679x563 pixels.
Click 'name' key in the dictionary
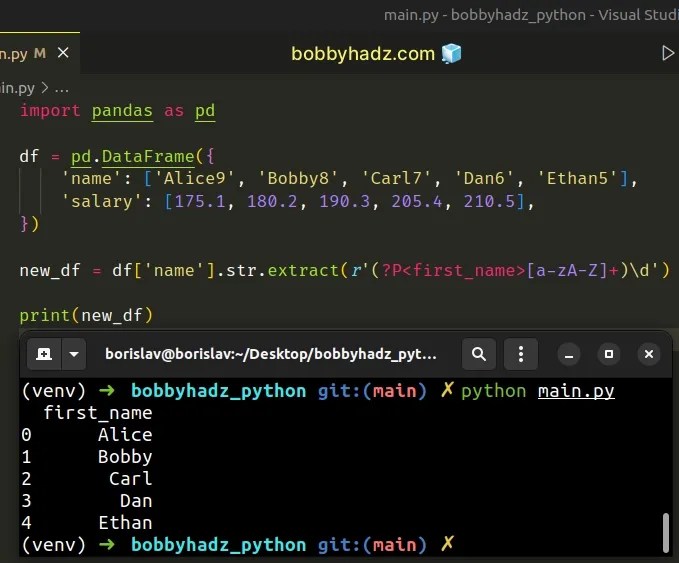[x=91, y=178]
